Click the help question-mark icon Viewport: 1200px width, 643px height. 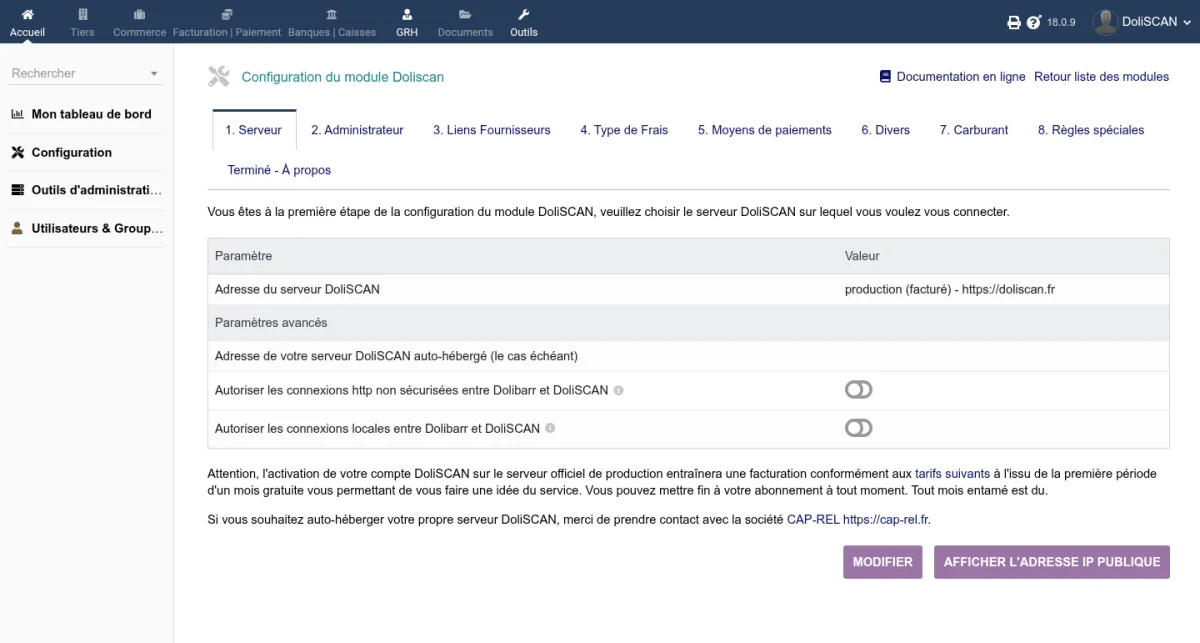point(1034,22)
